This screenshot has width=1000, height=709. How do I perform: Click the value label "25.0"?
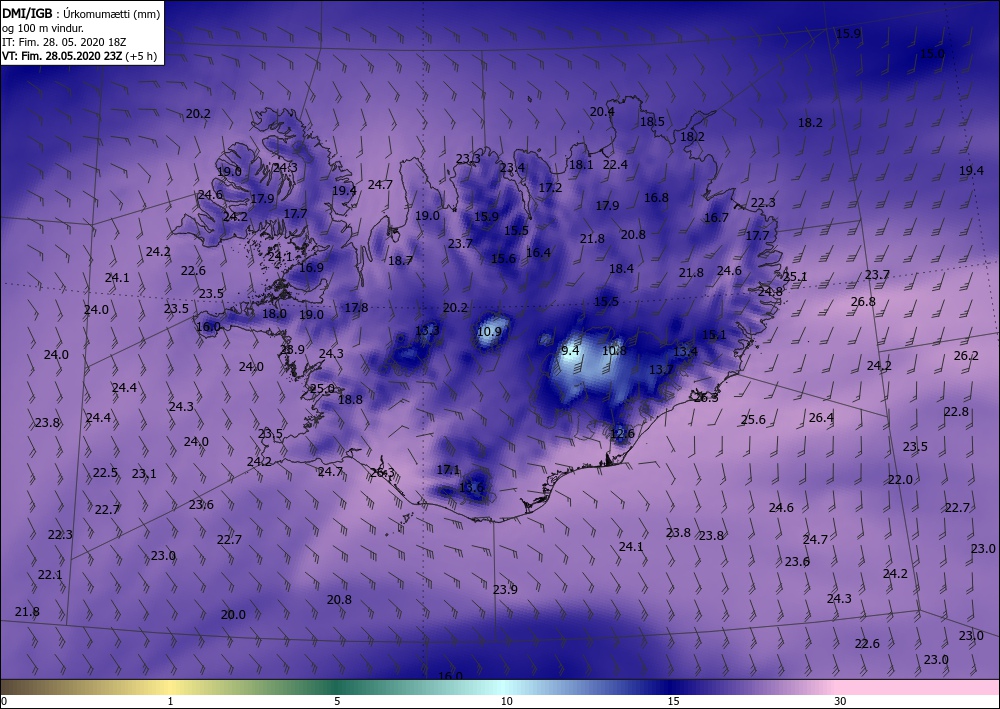click(x=323, y=389)
